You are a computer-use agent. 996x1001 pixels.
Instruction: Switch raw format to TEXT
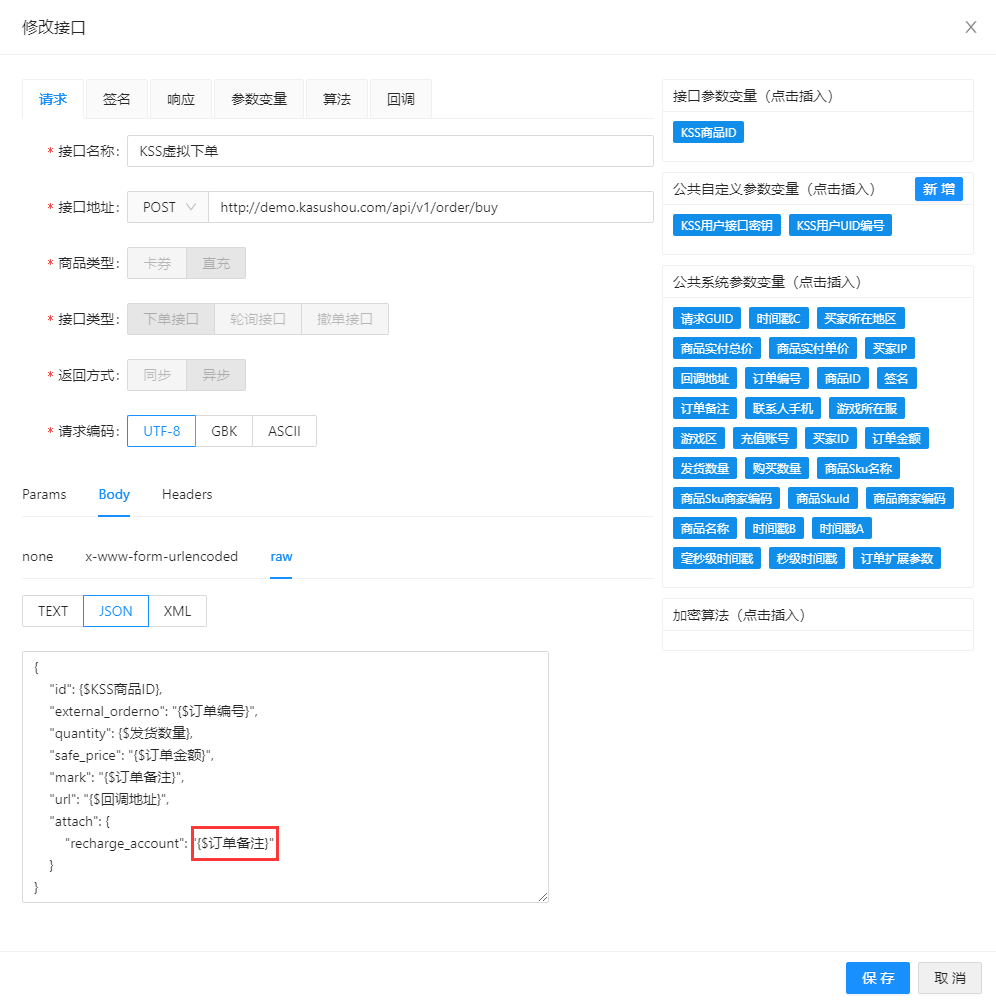click(x=53, y=611)
